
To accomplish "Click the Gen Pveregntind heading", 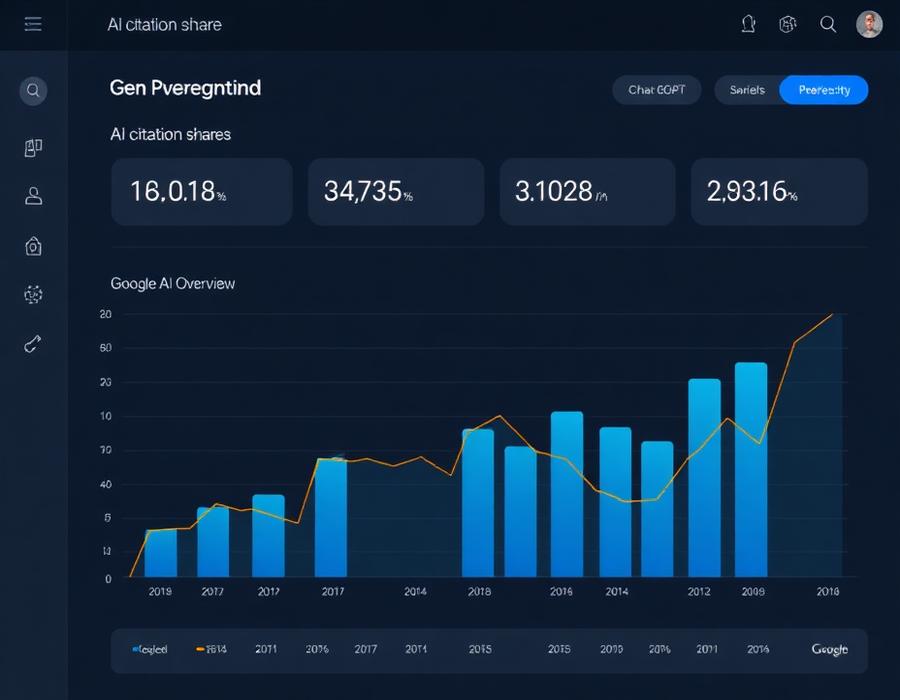I will tap(185, 88).
